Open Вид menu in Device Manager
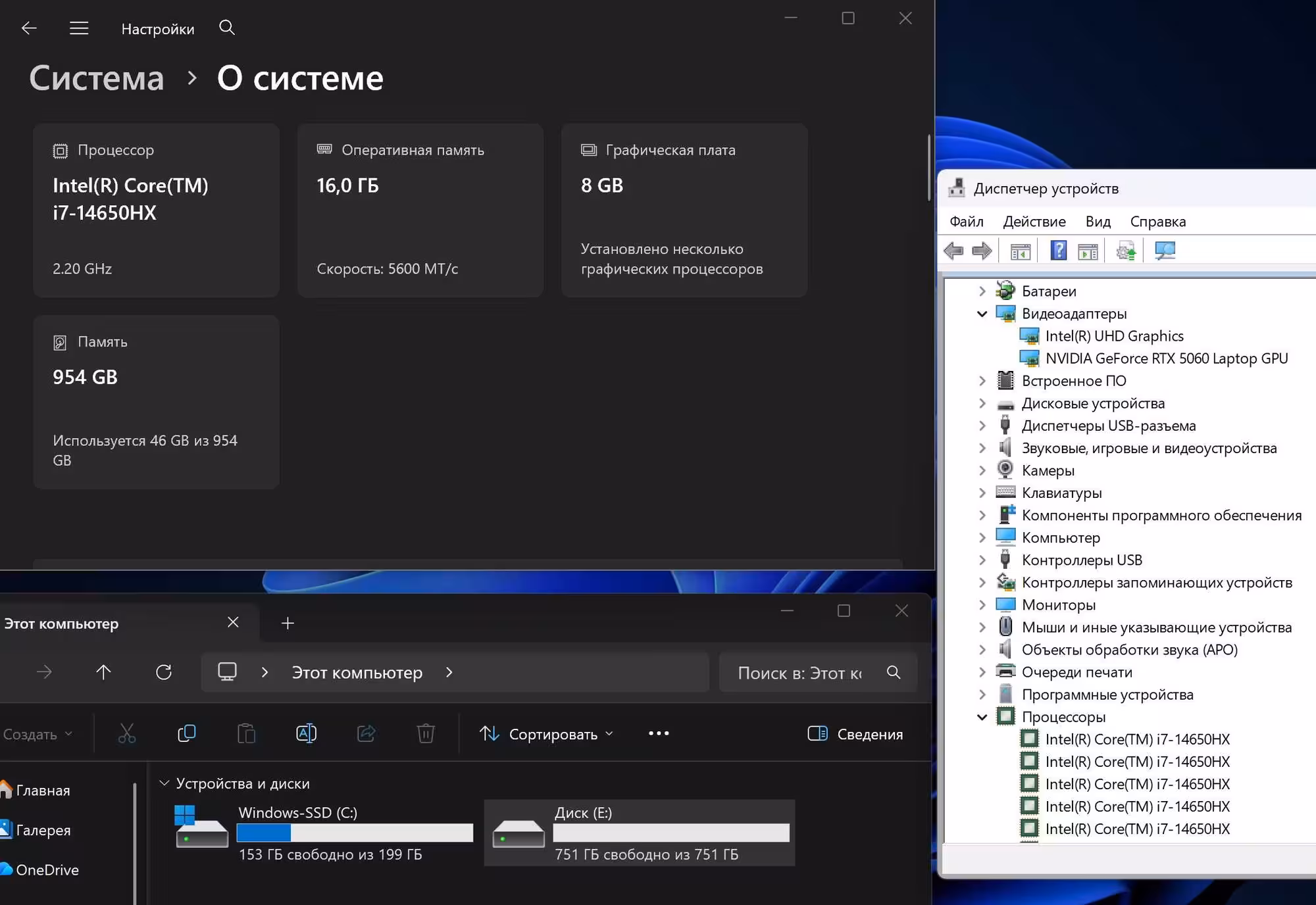This screenshot has width=1316, height=905. point(1098,222)
